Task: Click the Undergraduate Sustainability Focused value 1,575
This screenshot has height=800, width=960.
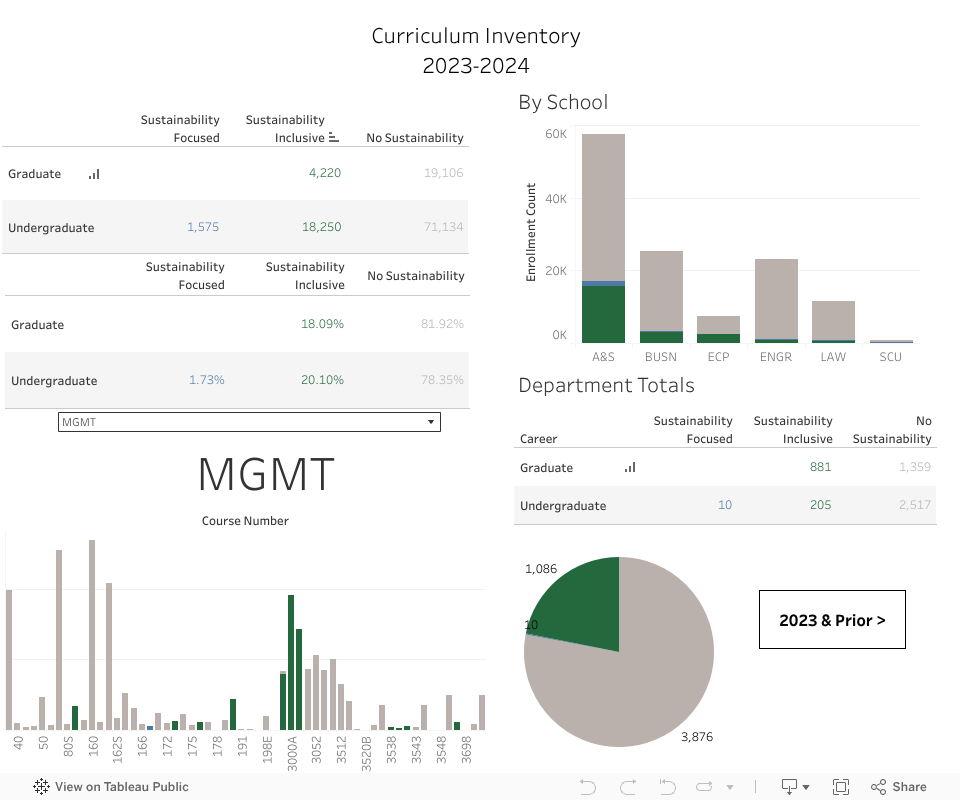Action: click(x=202, y=227)
